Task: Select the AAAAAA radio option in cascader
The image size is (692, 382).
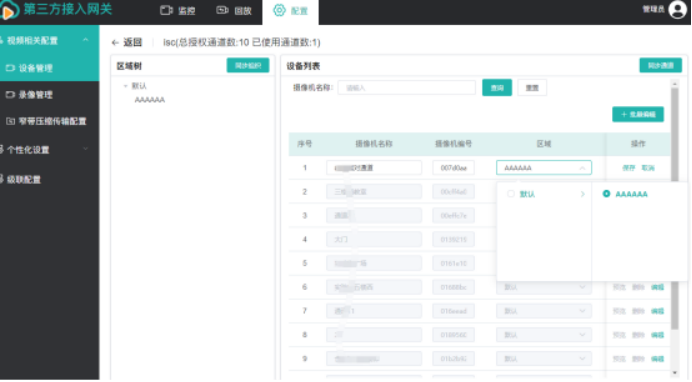Action: (606, 194)
